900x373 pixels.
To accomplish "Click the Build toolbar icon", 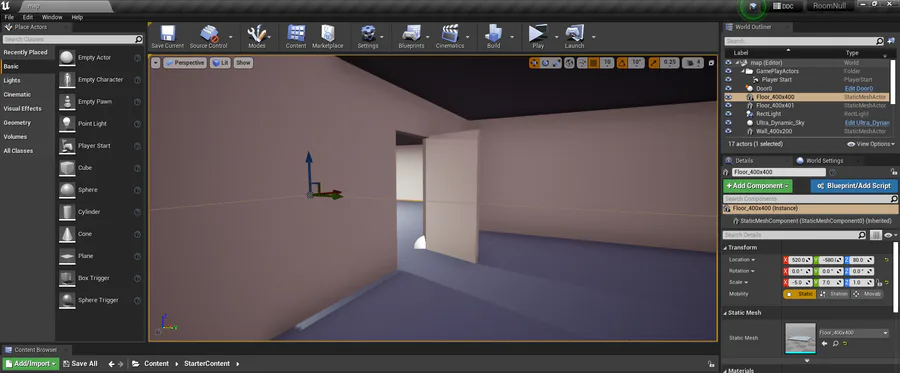I will 494,33.
